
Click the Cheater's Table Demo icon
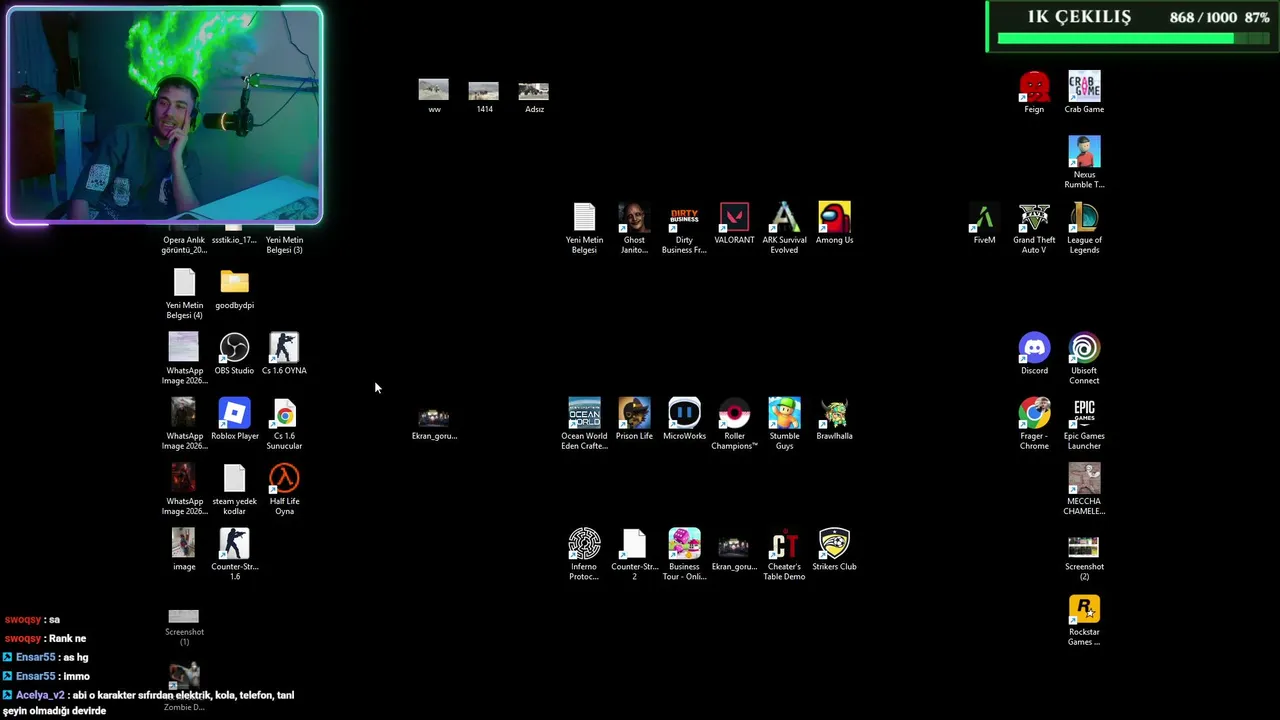click(x=784, y=555)
